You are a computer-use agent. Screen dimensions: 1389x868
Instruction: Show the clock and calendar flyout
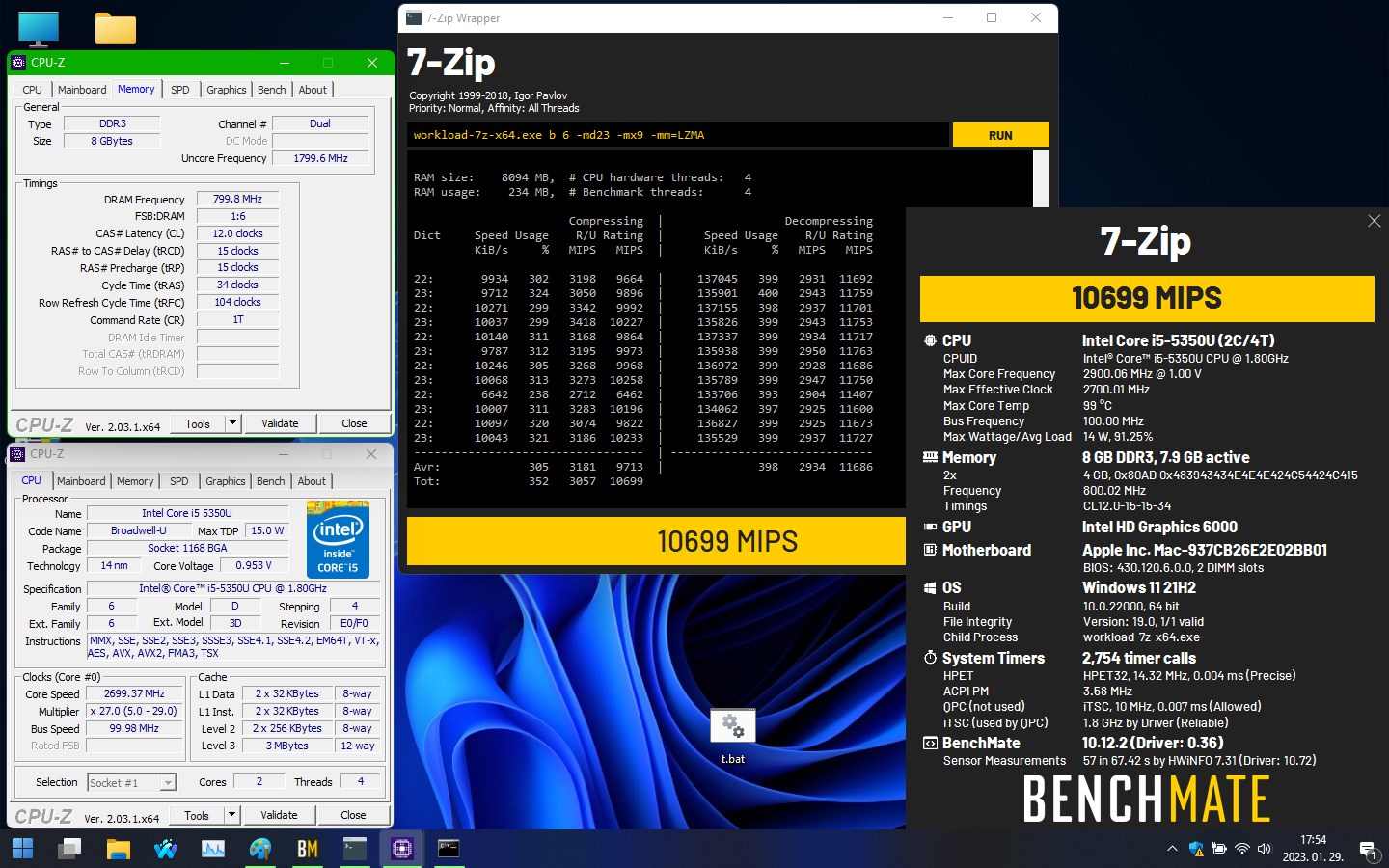click(1313, 849)
